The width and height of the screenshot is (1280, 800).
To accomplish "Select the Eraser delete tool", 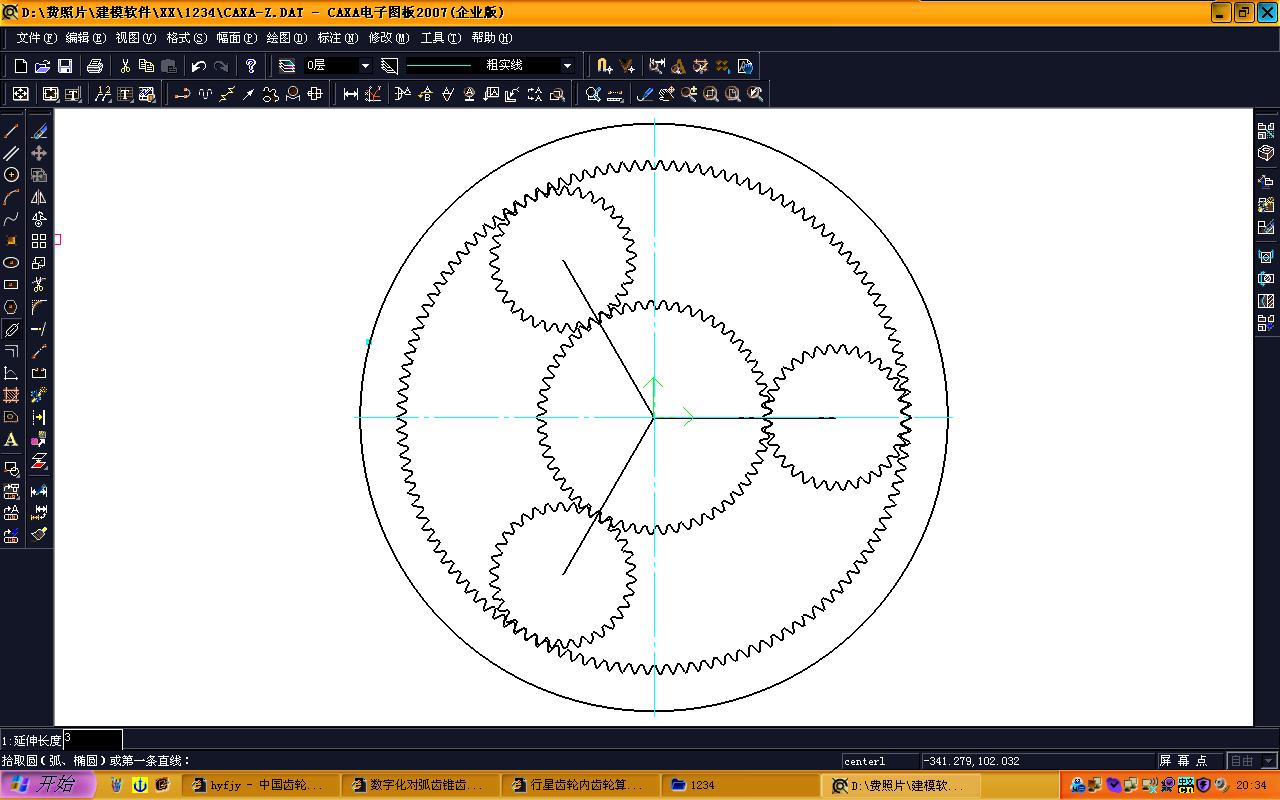I will [x=39, y=131].
